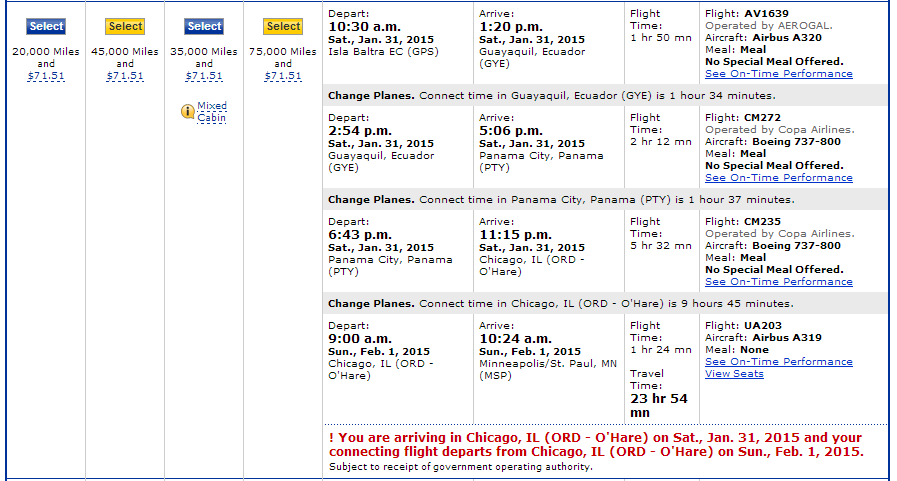Open $71.51 fee under 35,000 Miles
Image resolution: width=897 pixels, height=481 pixels.
(204, 76)
